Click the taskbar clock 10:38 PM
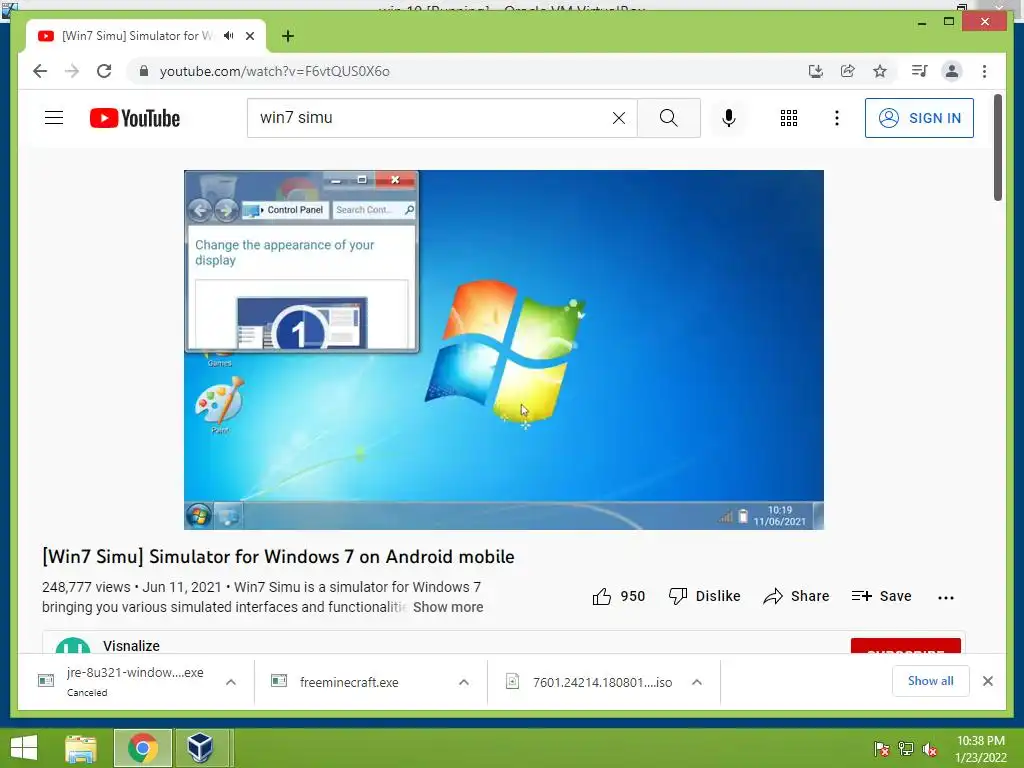Image resolution: width=1024 pixels, height=768 pixels. point(980,749)
